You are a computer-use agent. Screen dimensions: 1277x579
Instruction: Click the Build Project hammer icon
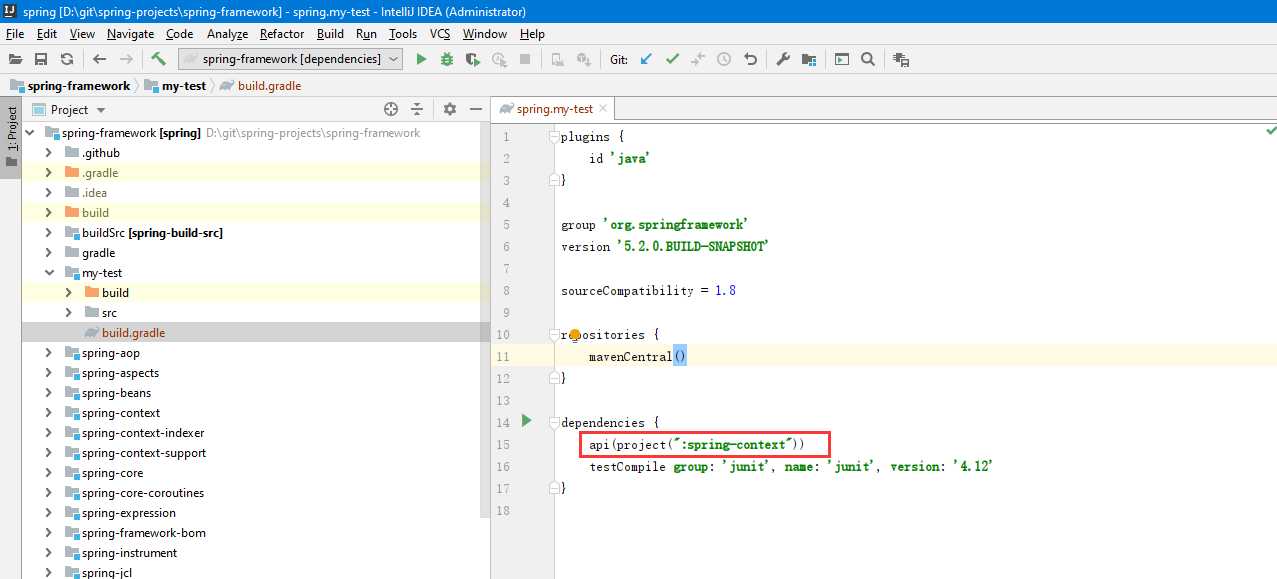pyautogui.click(x=158, y=59)
